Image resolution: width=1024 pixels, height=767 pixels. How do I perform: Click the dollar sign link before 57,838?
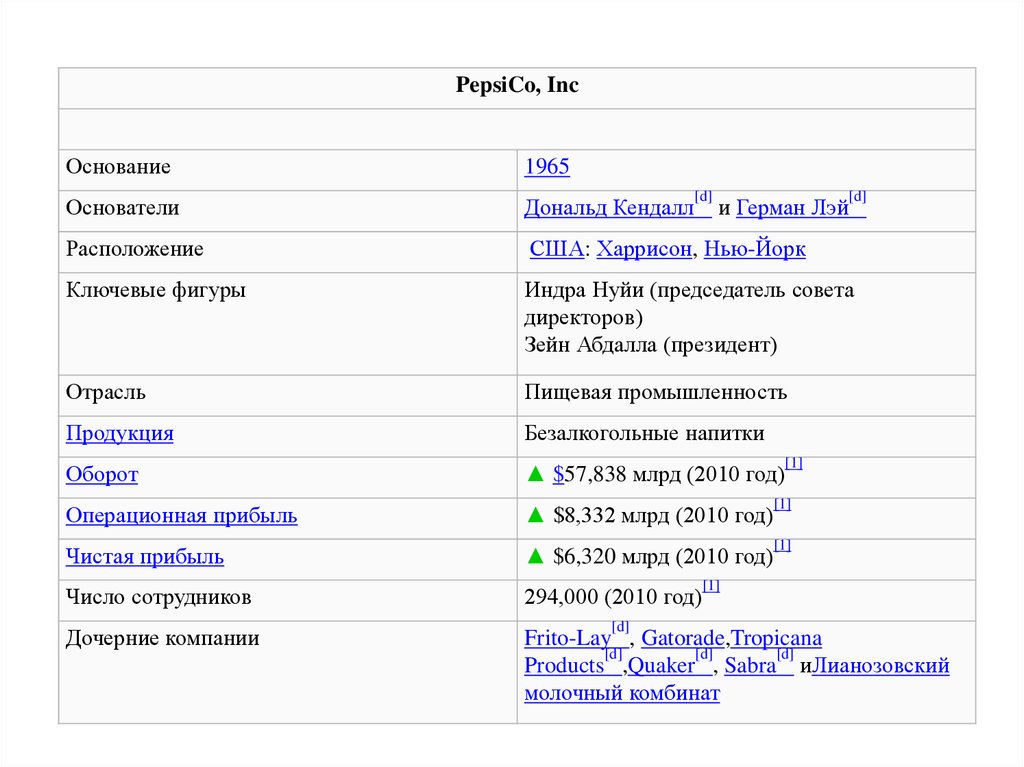(558, 475)
